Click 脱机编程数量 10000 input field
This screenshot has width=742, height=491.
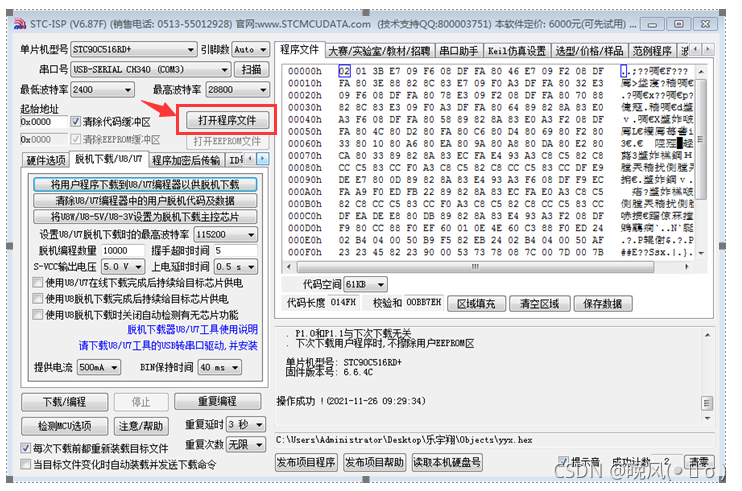point(122,251)
